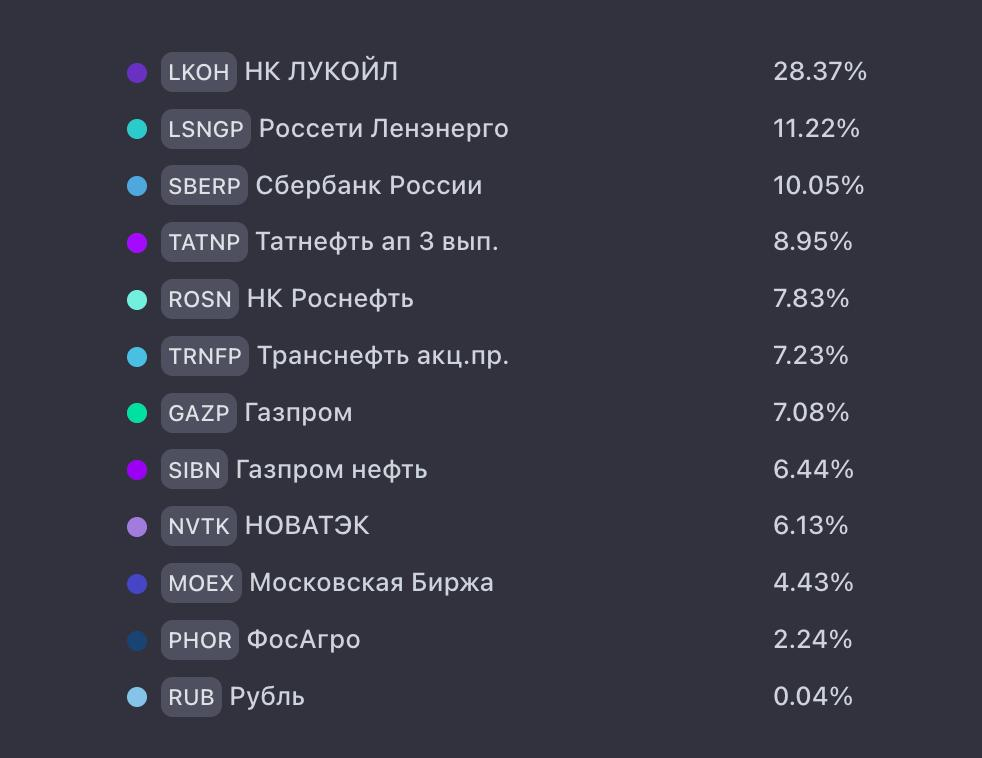This screenshot has width=982, height=758.
Task: Click the TATNP ticker label
Action: pos(204,242)
